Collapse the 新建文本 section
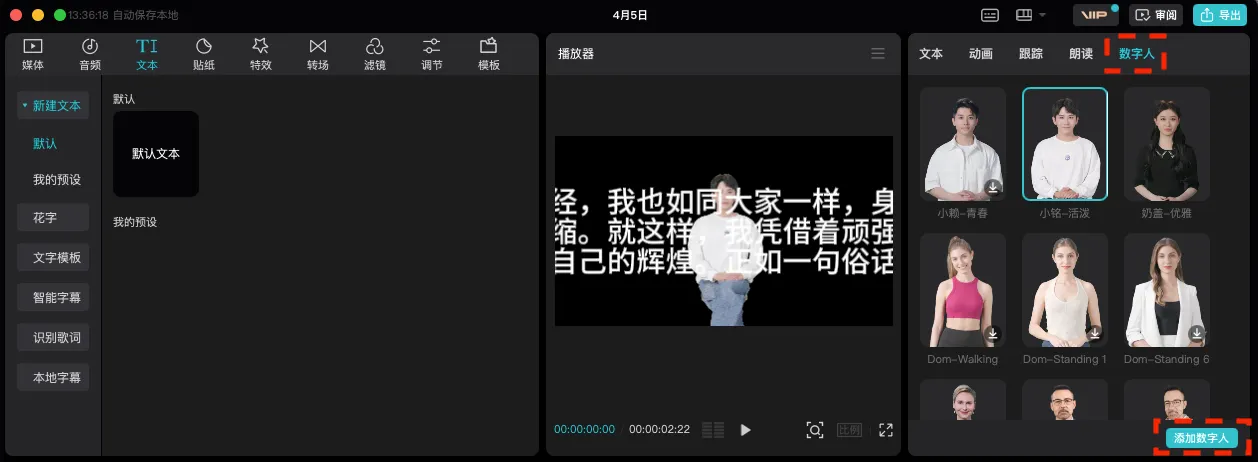The height and width of the screenshot is (462, 1258). coord(53,105)
